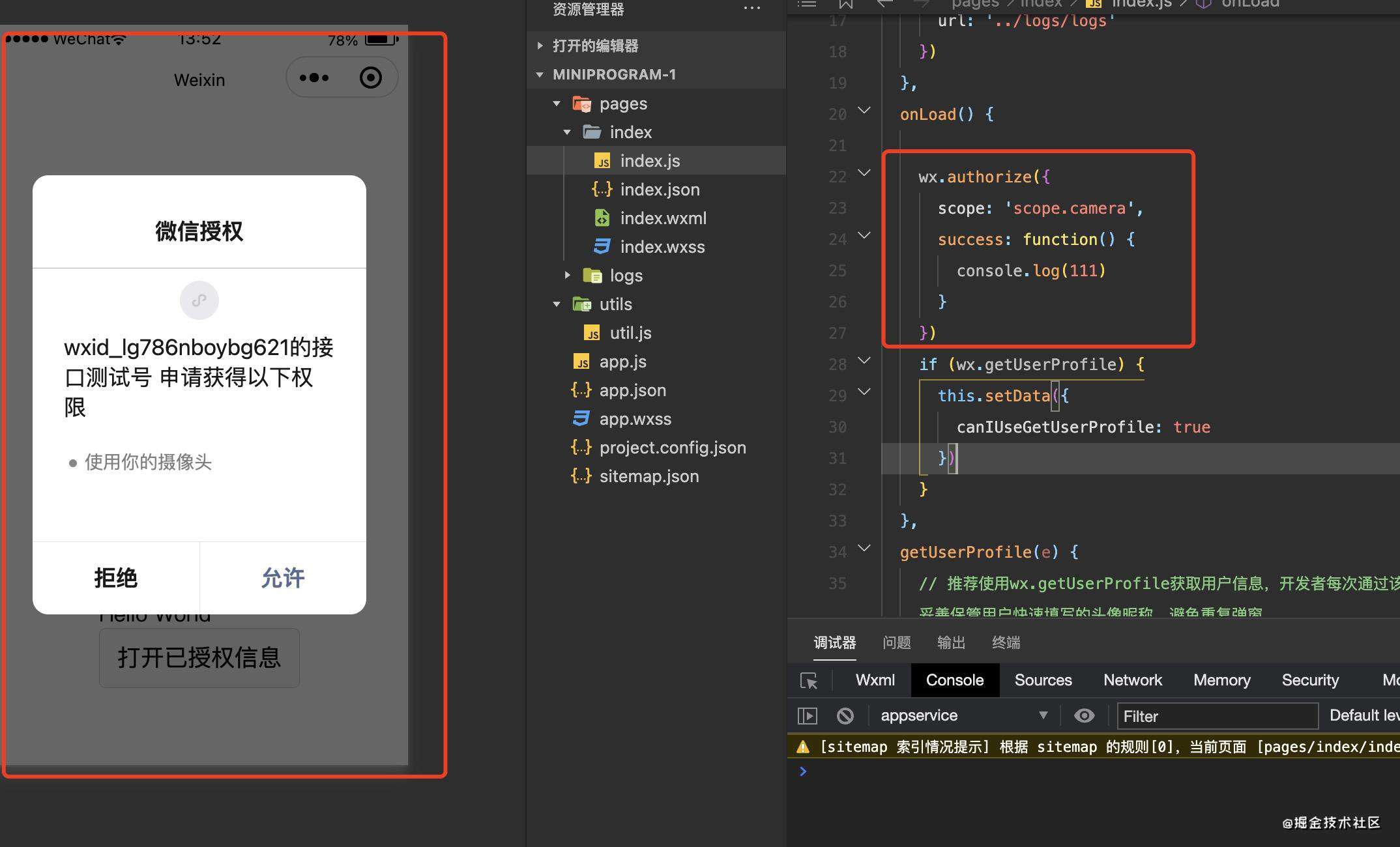1400x847 pixels.
Task: Click the index.wxml file type icon
Action: pyautogui.click(x=602, y=218)
